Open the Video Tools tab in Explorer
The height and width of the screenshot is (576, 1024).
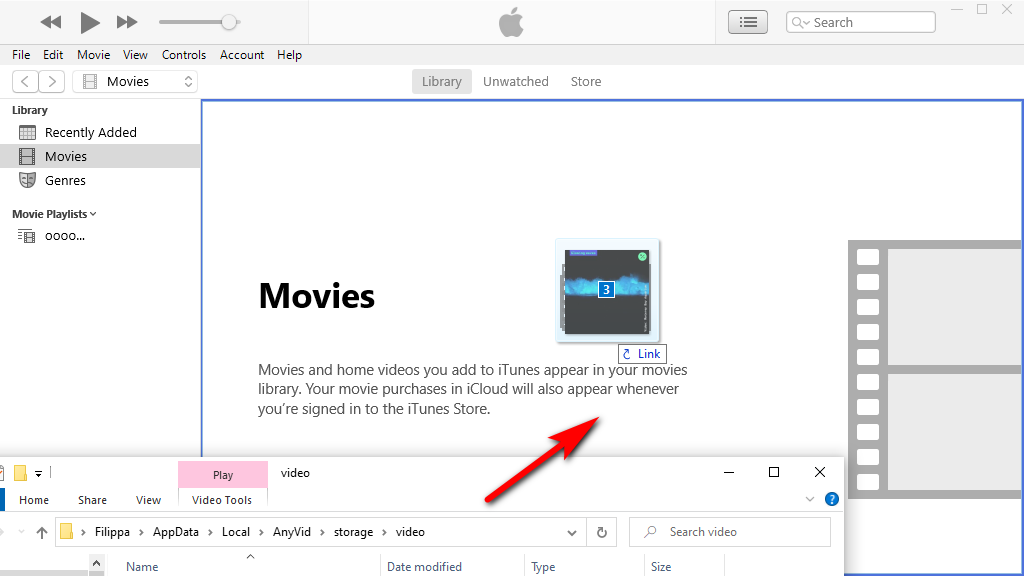pos(222,500)
